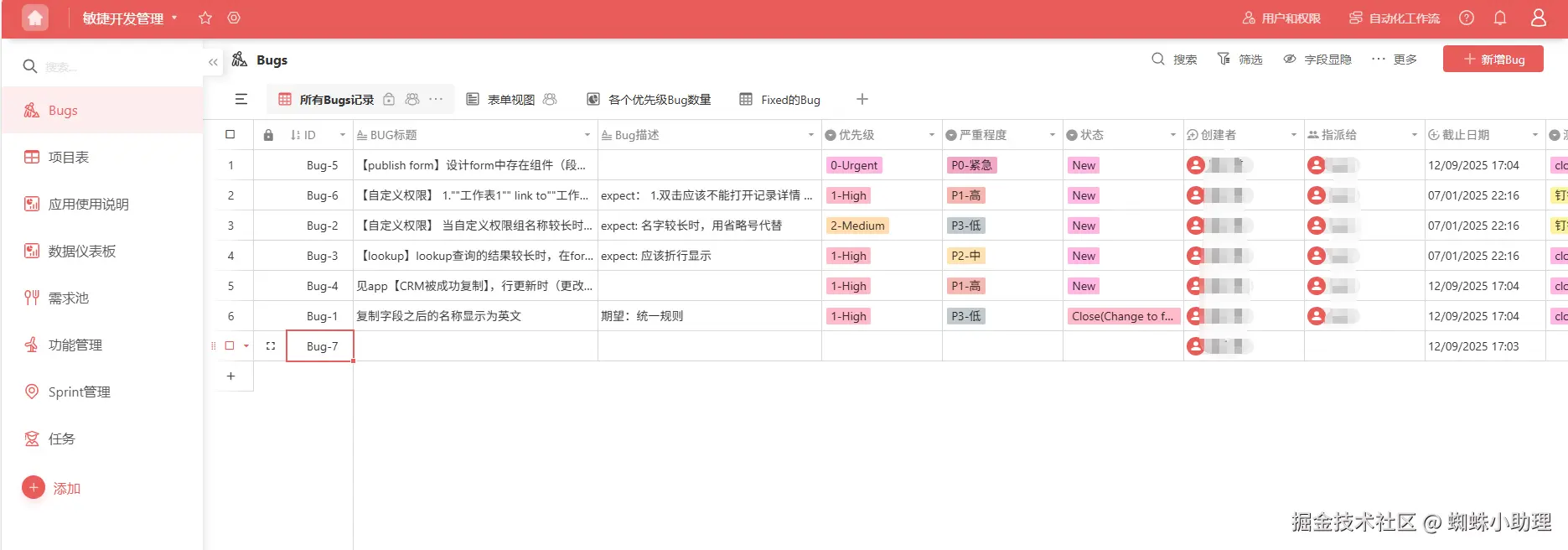
Task: Collapse the left sidebar
Action: pyautogui.click(x=213, y=62)
